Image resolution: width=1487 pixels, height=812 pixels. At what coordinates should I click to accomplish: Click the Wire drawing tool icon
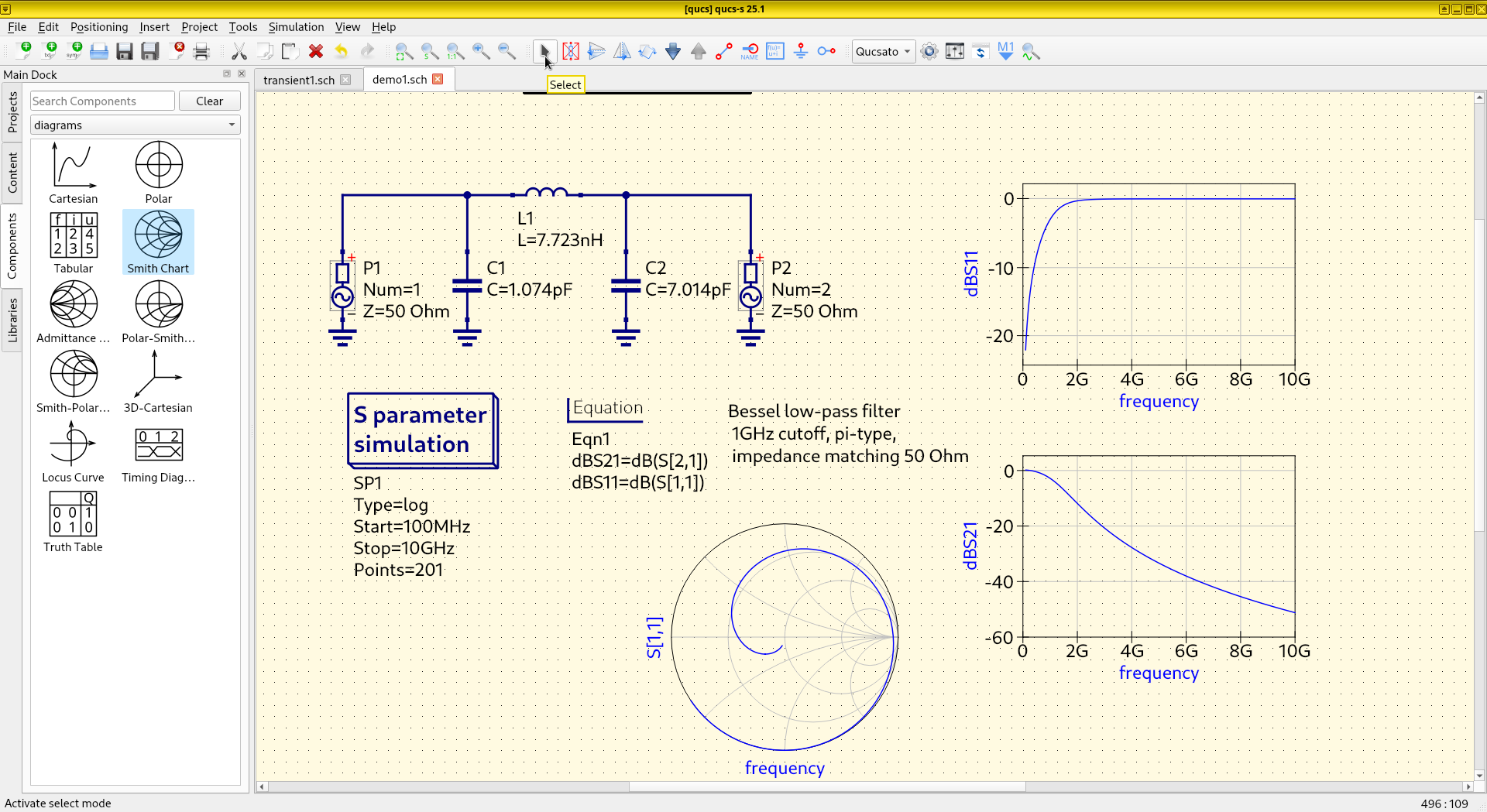coord(724,52)
